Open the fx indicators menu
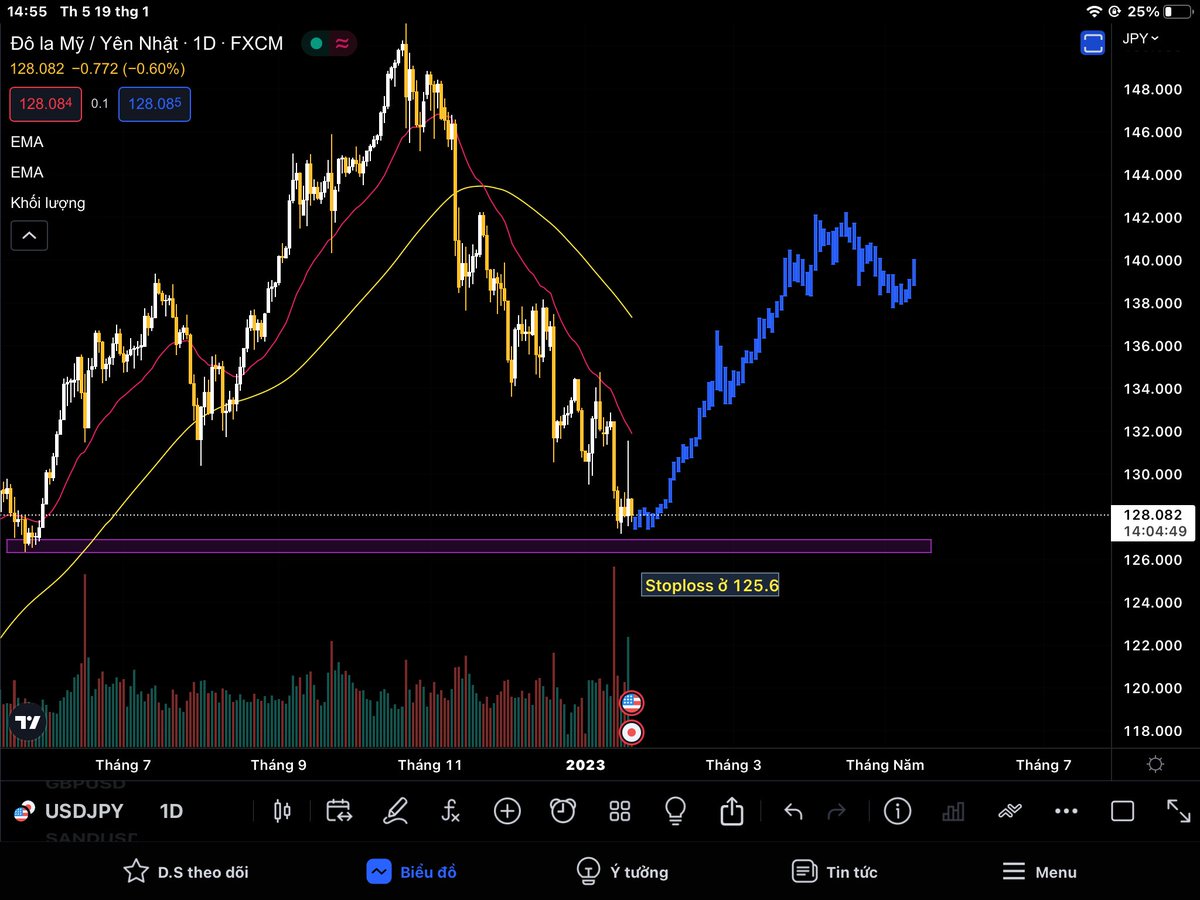The height and width of the screenshot is (900, 1200). (x=451, y=811)
